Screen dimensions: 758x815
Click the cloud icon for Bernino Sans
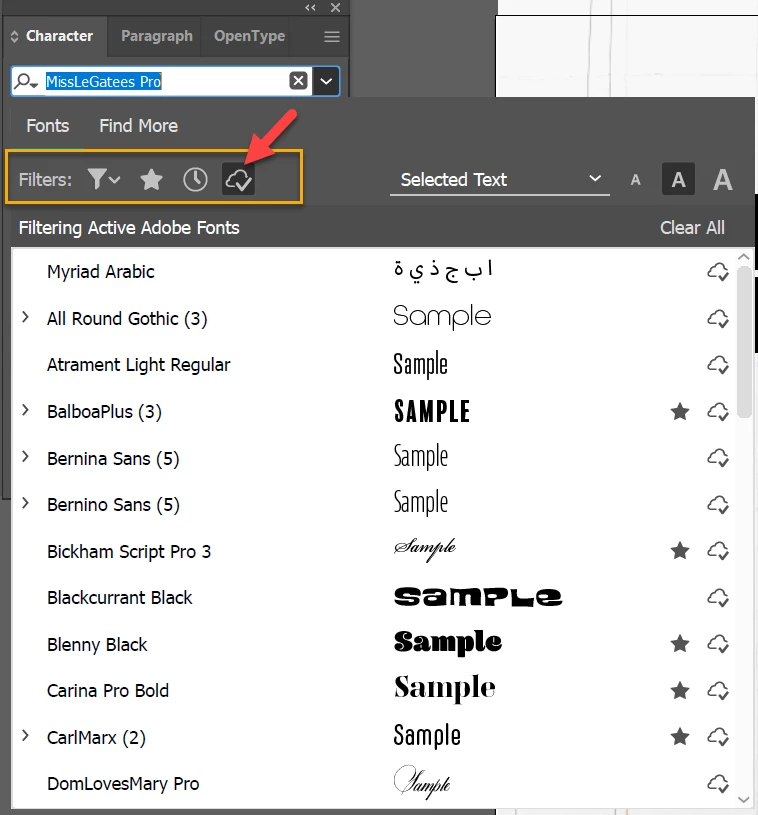718,504
